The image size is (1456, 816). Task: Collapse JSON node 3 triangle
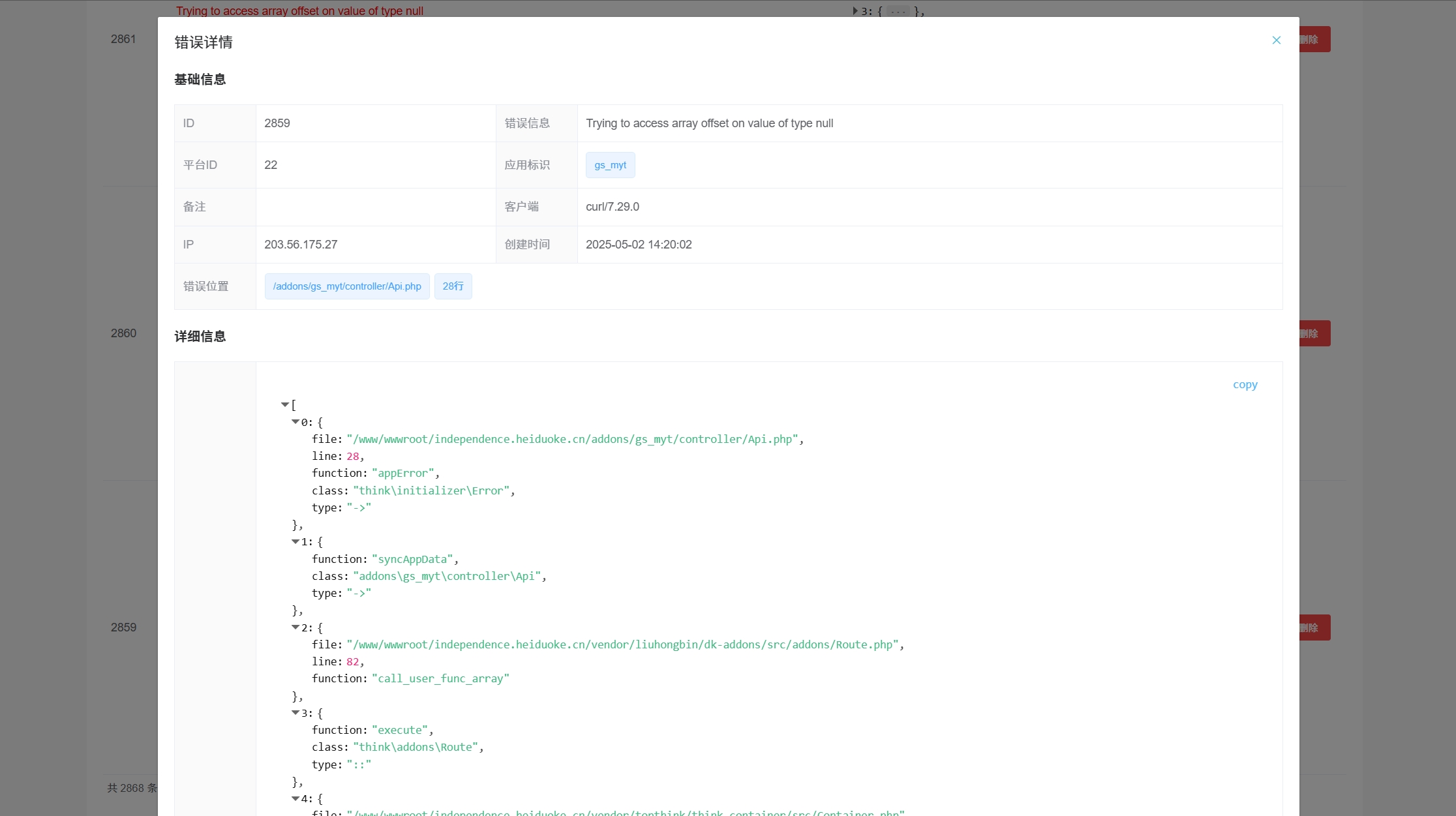pyautogui.click(x=296, y=713)
